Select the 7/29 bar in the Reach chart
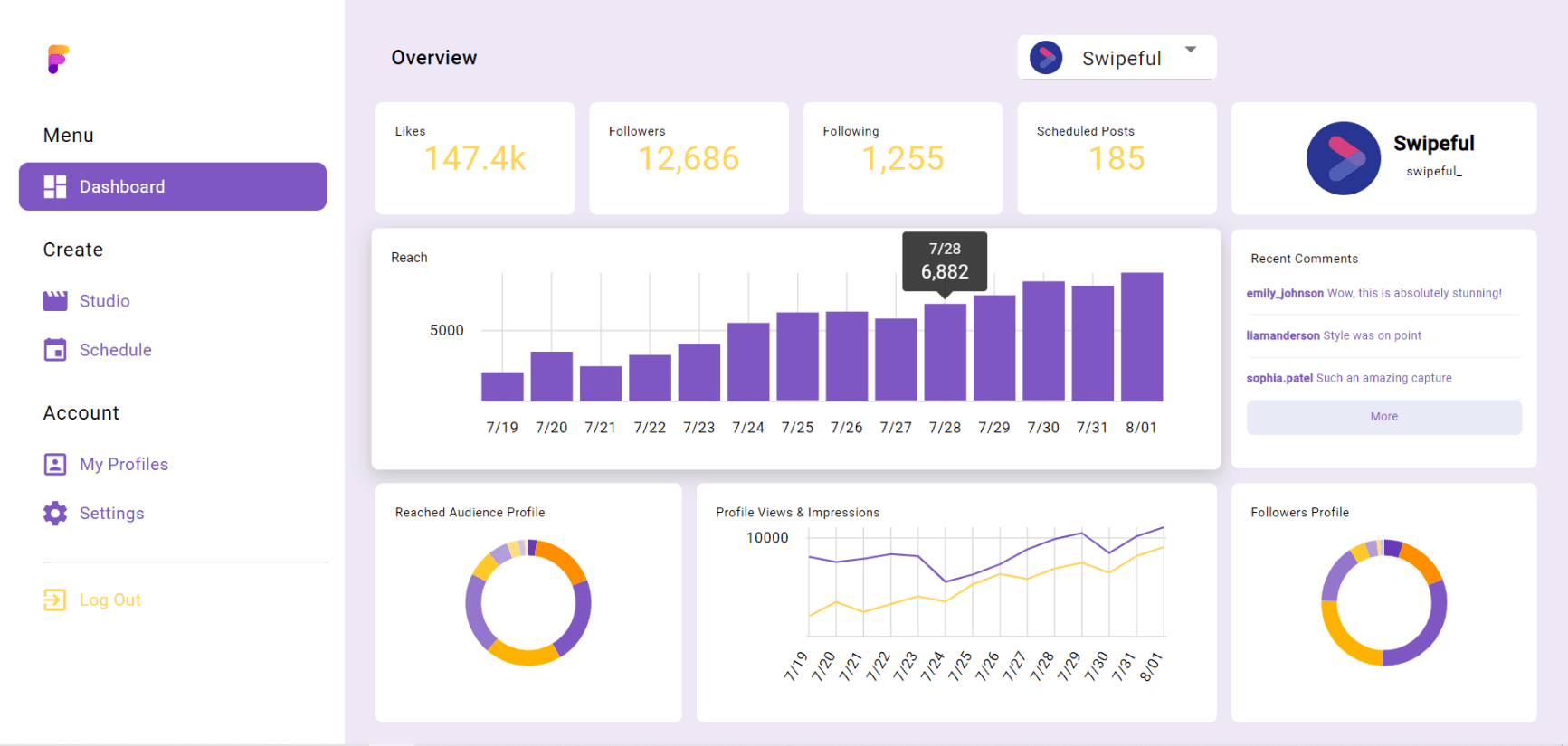The height and width of the screenshot is (746, 1568). click(994, 348)
